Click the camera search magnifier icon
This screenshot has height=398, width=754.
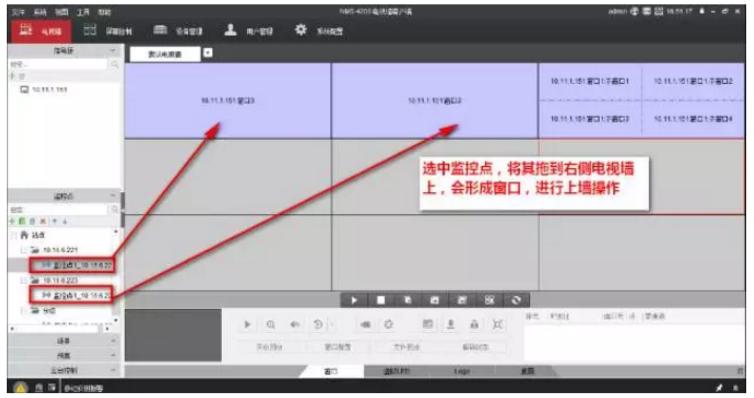pos(114,210)
